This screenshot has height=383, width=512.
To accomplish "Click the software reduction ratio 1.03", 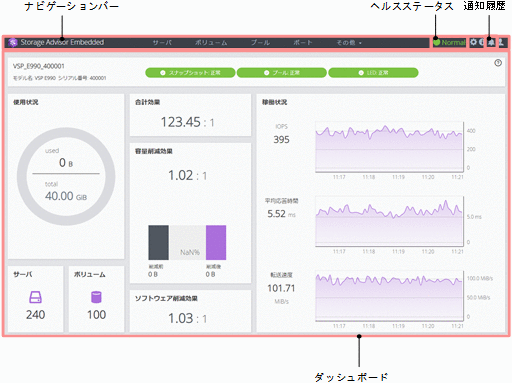I will [181, 318].
